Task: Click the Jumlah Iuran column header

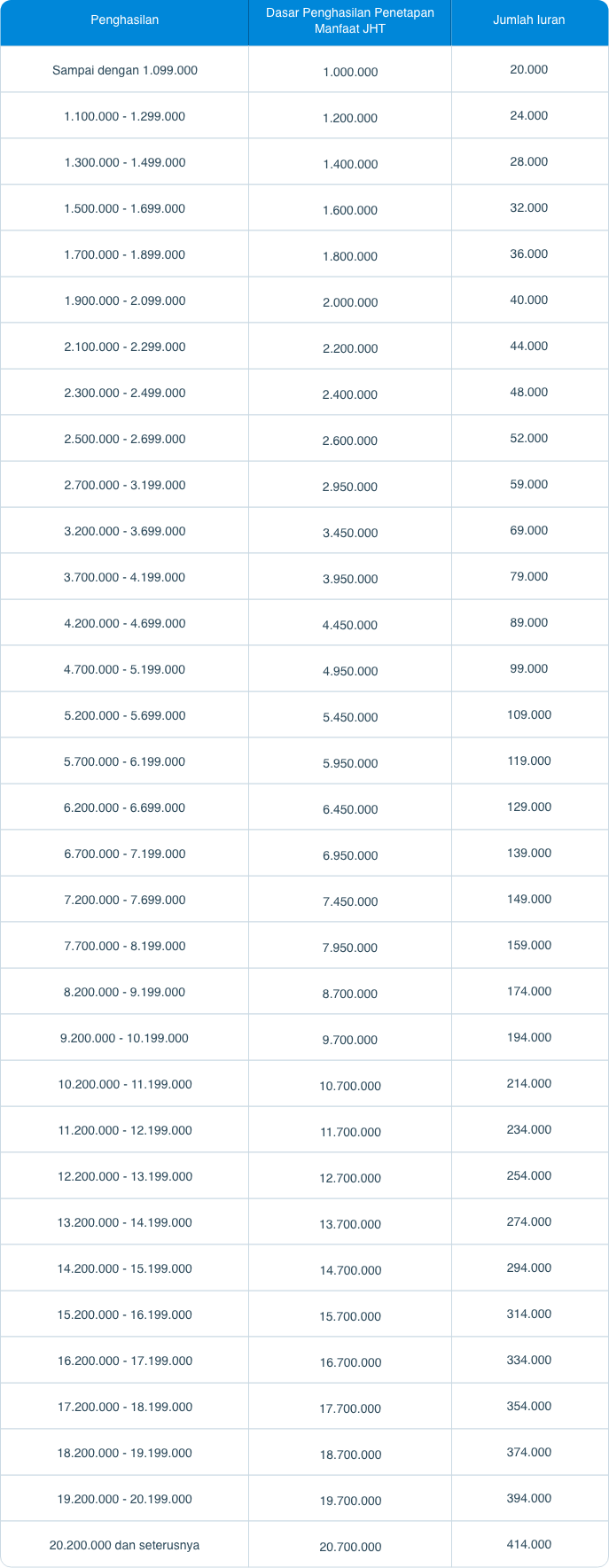Action: point(529,20)
